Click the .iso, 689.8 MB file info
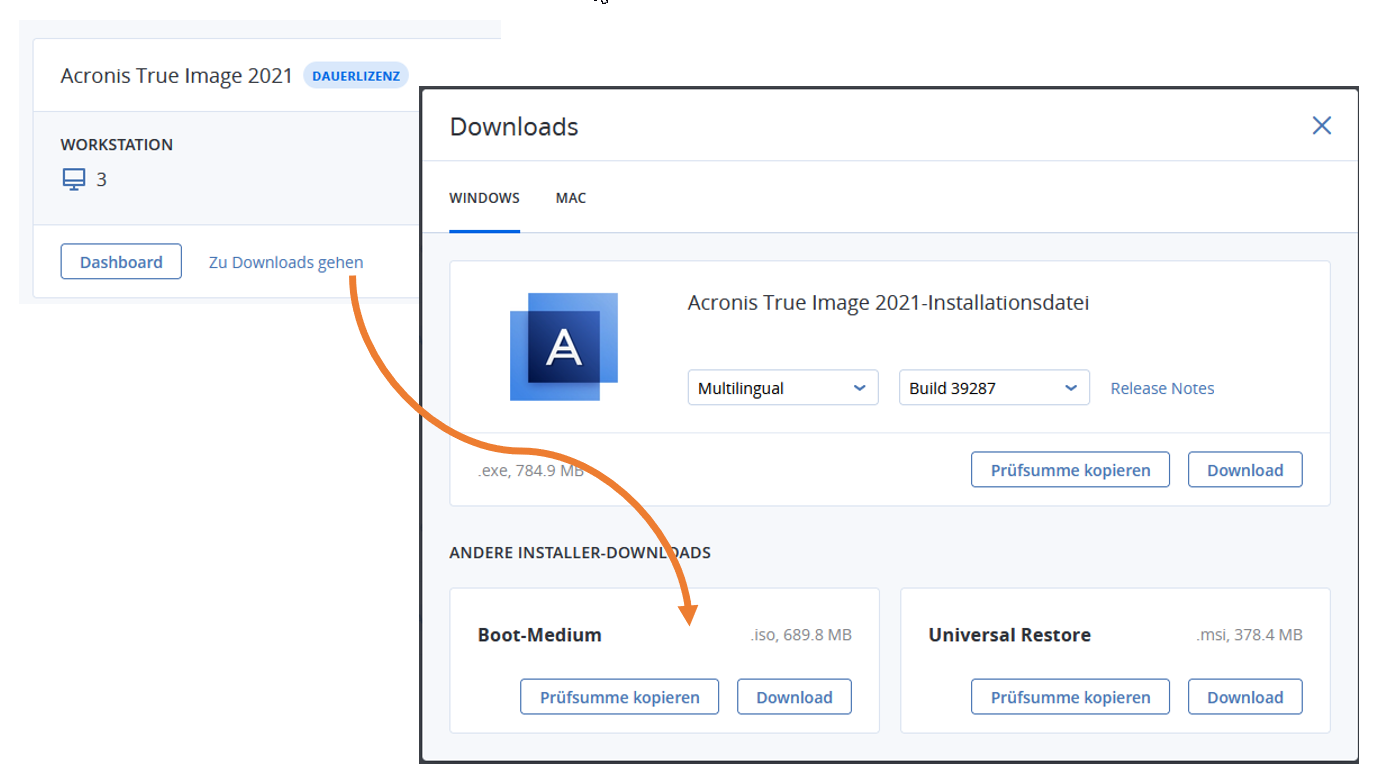The image size is (1379, 770). pos(801,635)
